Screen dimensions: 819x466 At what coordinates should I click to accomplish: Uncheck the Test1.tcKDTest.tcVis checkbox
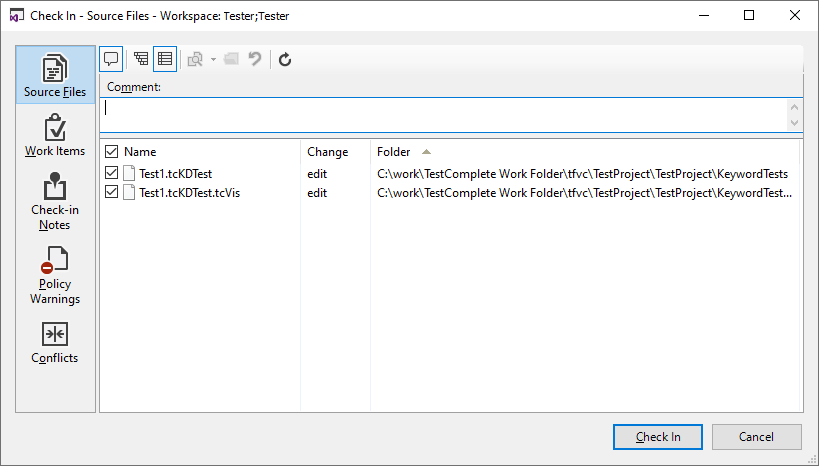click(111, 192)
